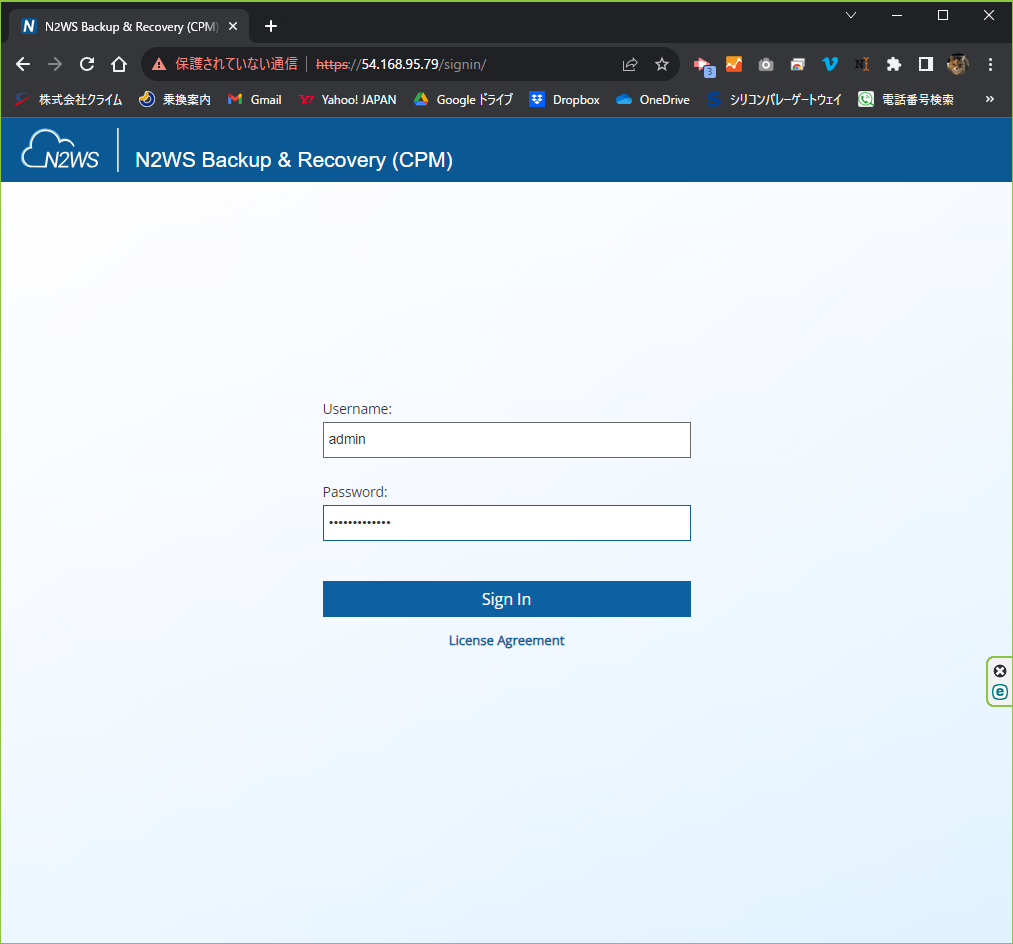Close the floating side widget with X
This screenshot has width=1013, height=944.
999,671
